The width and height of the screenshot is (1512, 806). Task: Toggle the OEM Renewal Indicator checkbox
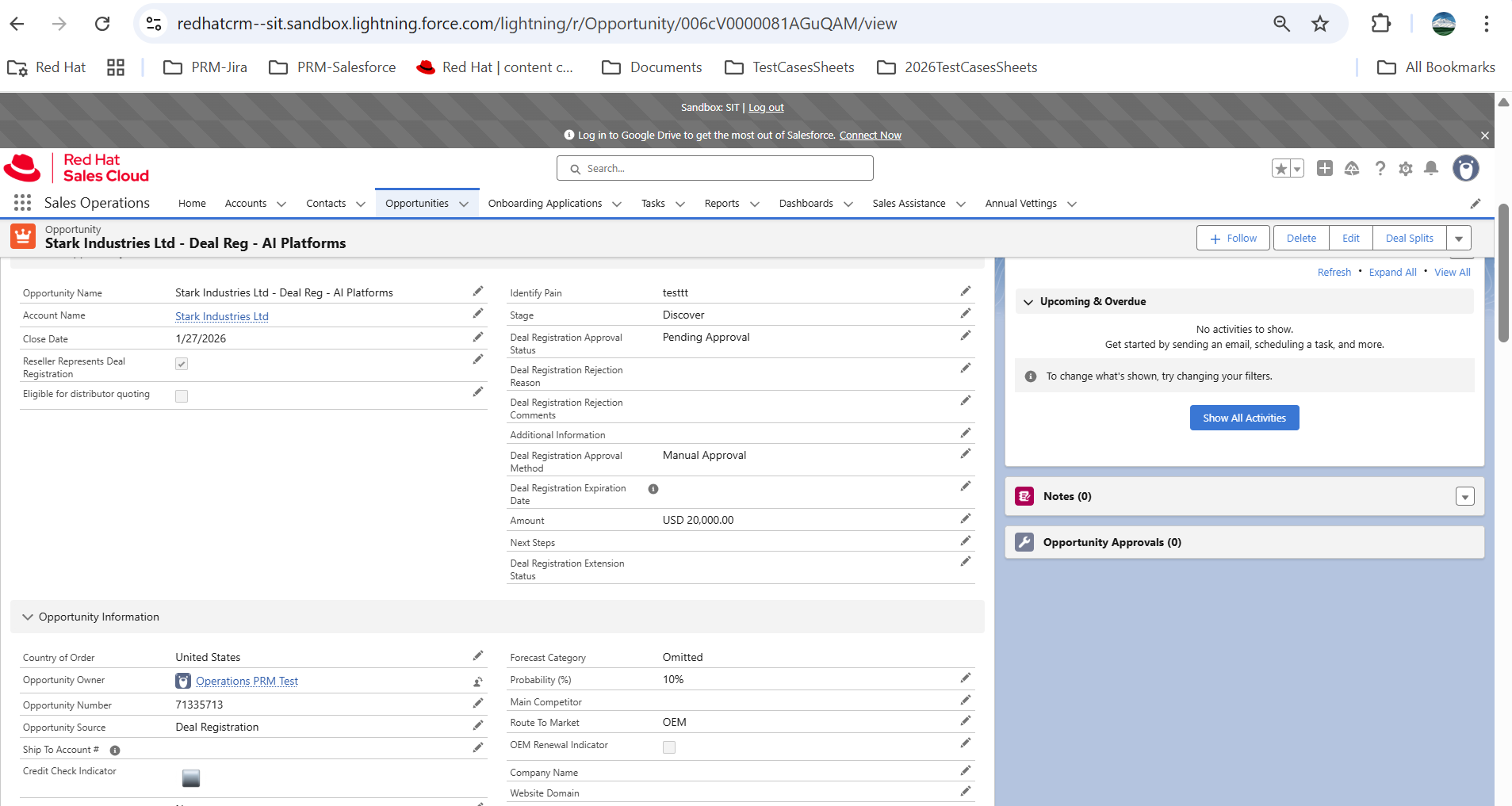(x=669, y=747)
